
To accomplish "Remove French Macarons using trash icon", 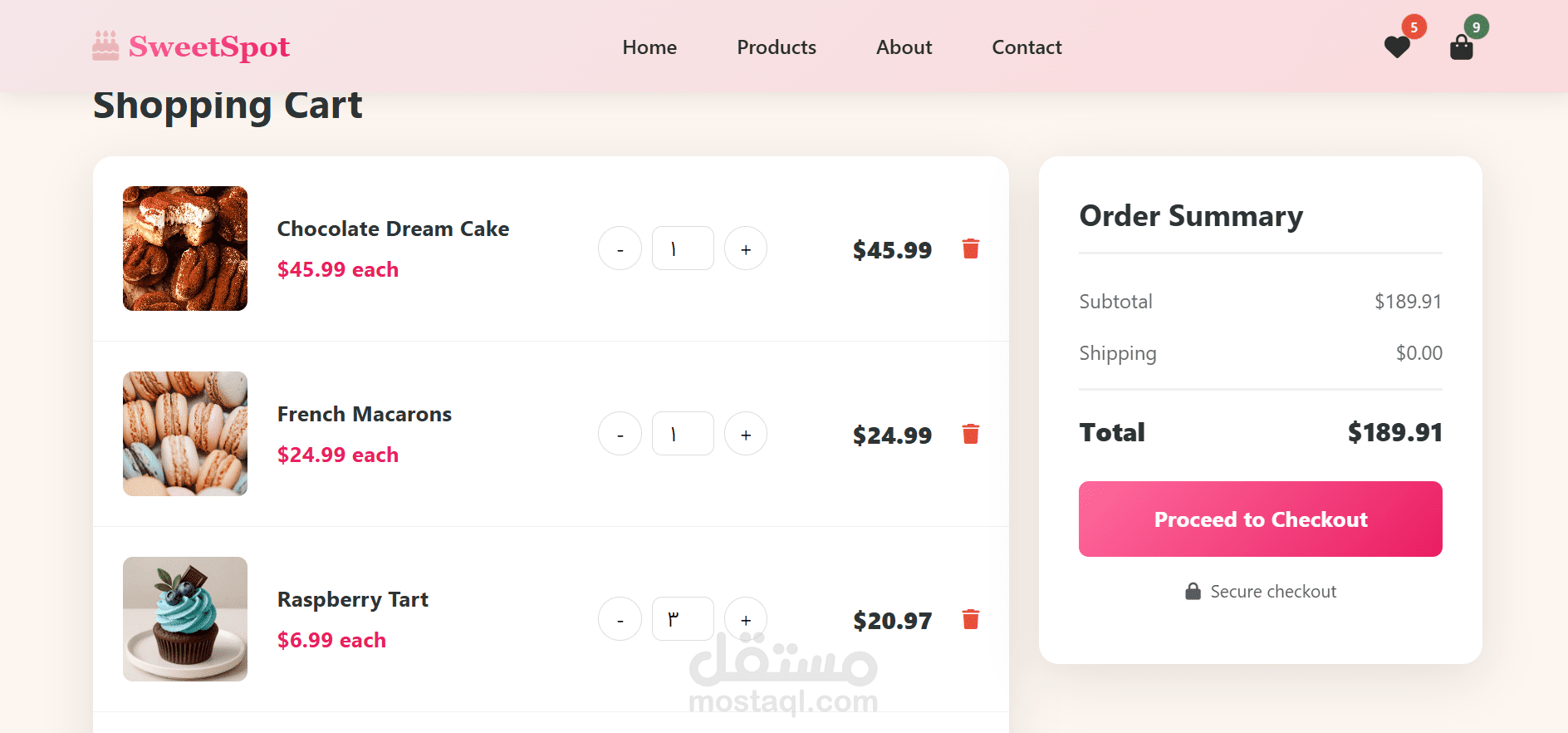I will (x=970, y=434).
